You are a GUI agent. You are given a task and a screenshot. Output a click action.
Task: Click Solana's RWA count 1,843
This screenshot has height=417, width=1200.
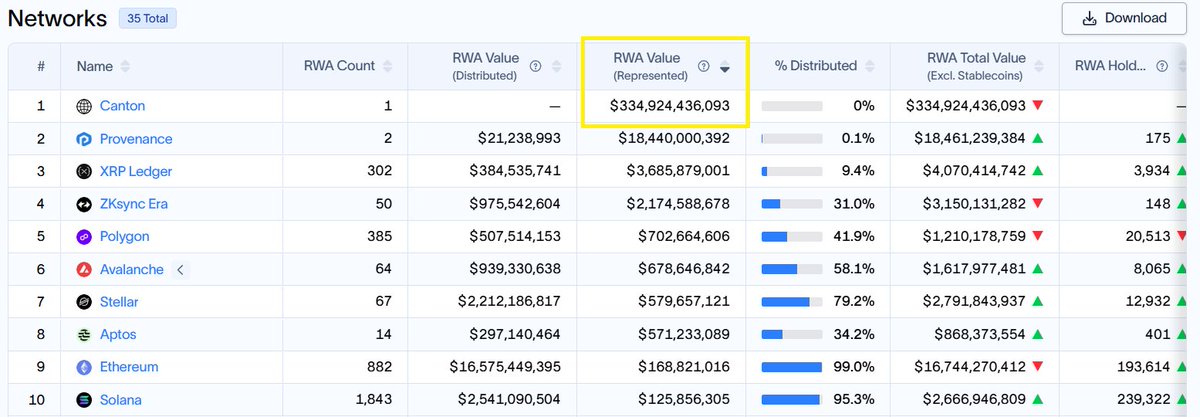[x=373, y=400]
